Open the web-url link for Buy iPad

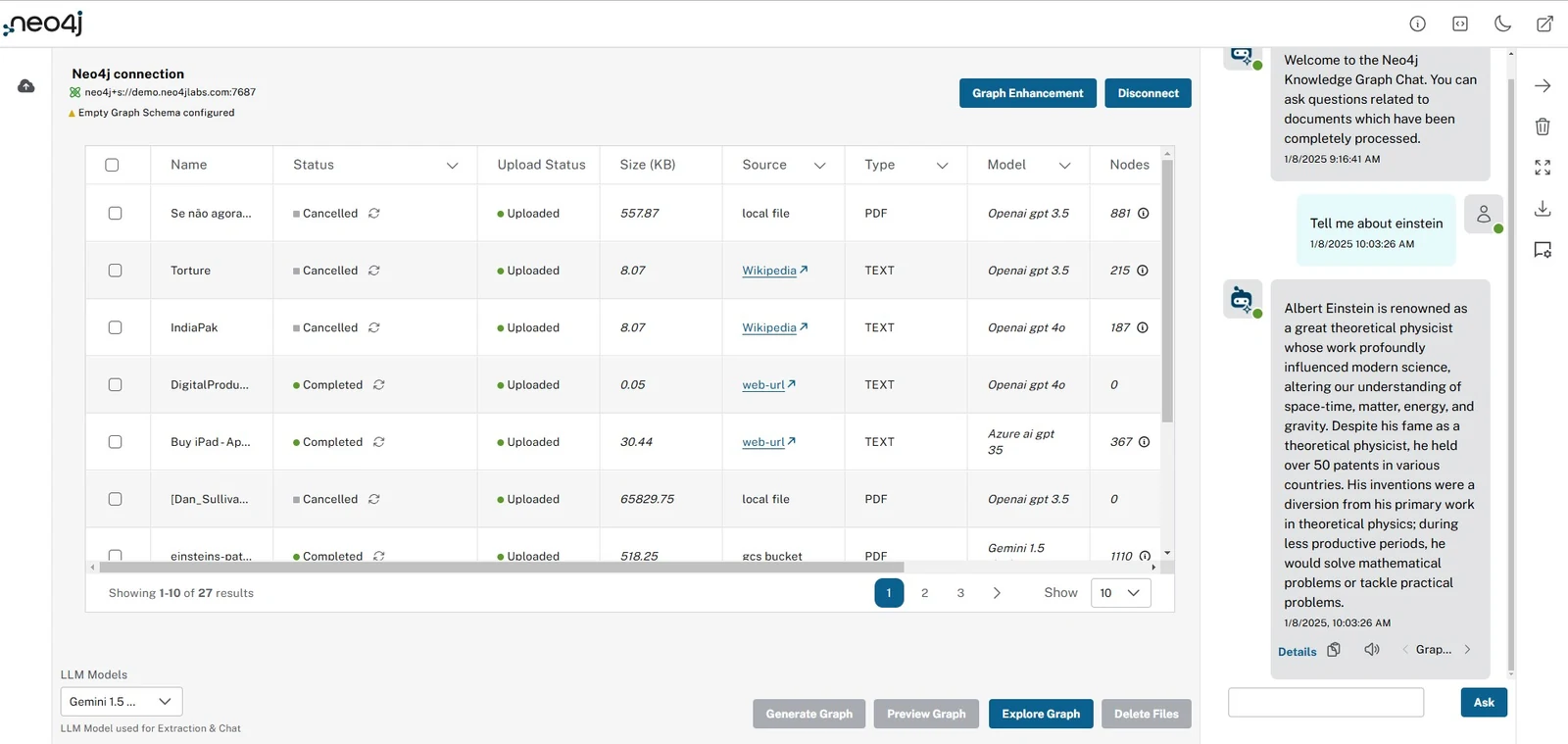click(x=768, y=442)
